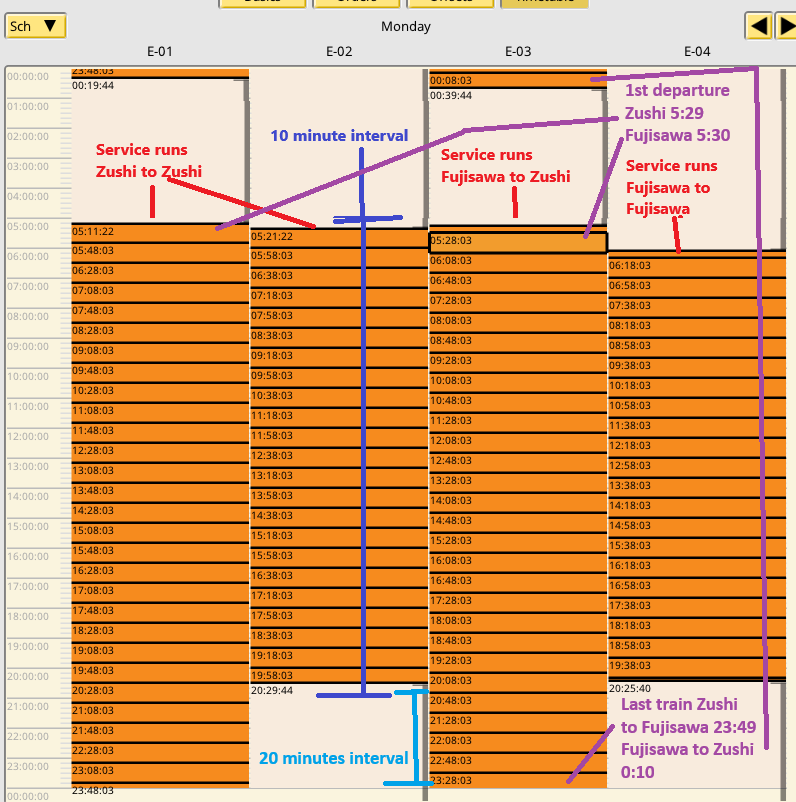Select the 08:18:03 trip in E-04
The image size is (796, 802).
697,327
